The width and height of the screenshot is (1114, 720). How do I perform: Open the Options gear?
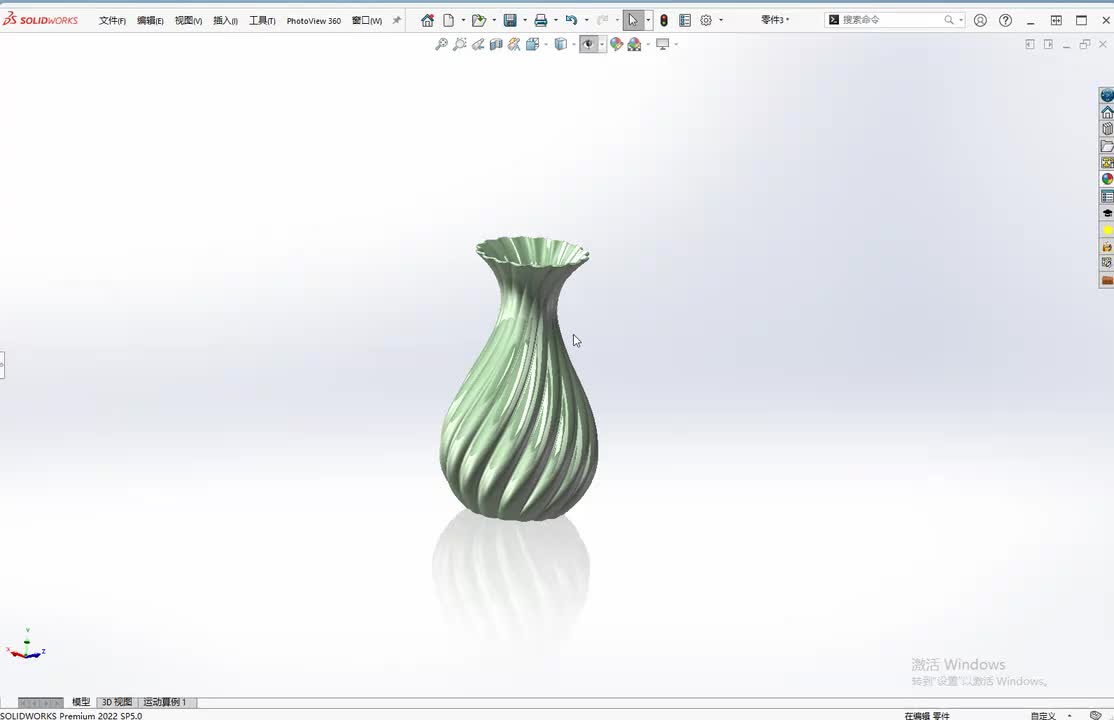(706, 21)
